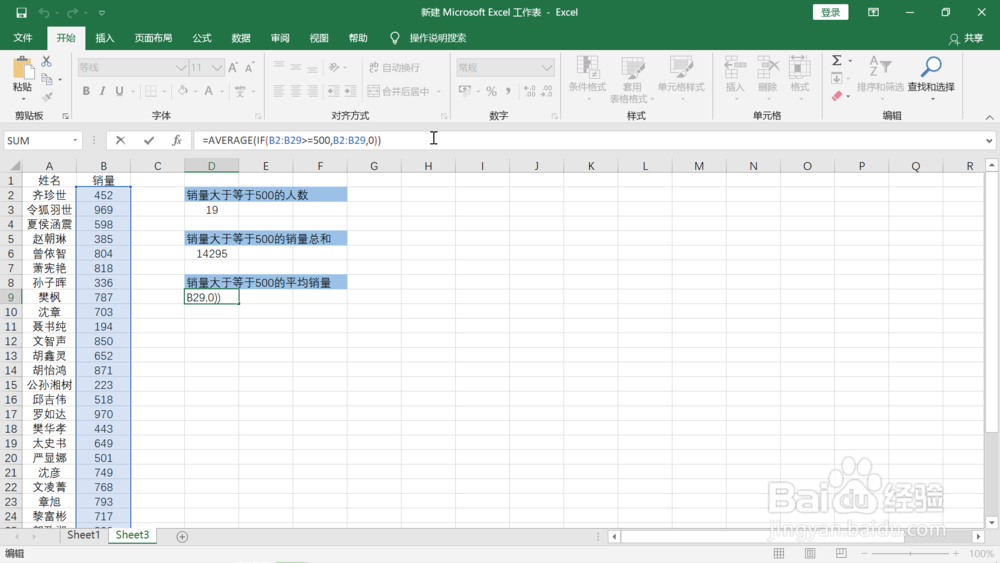Click the vertical scrollbar down arrow
This screenshot has width=1000, height=563.
(x=992, y=522)
